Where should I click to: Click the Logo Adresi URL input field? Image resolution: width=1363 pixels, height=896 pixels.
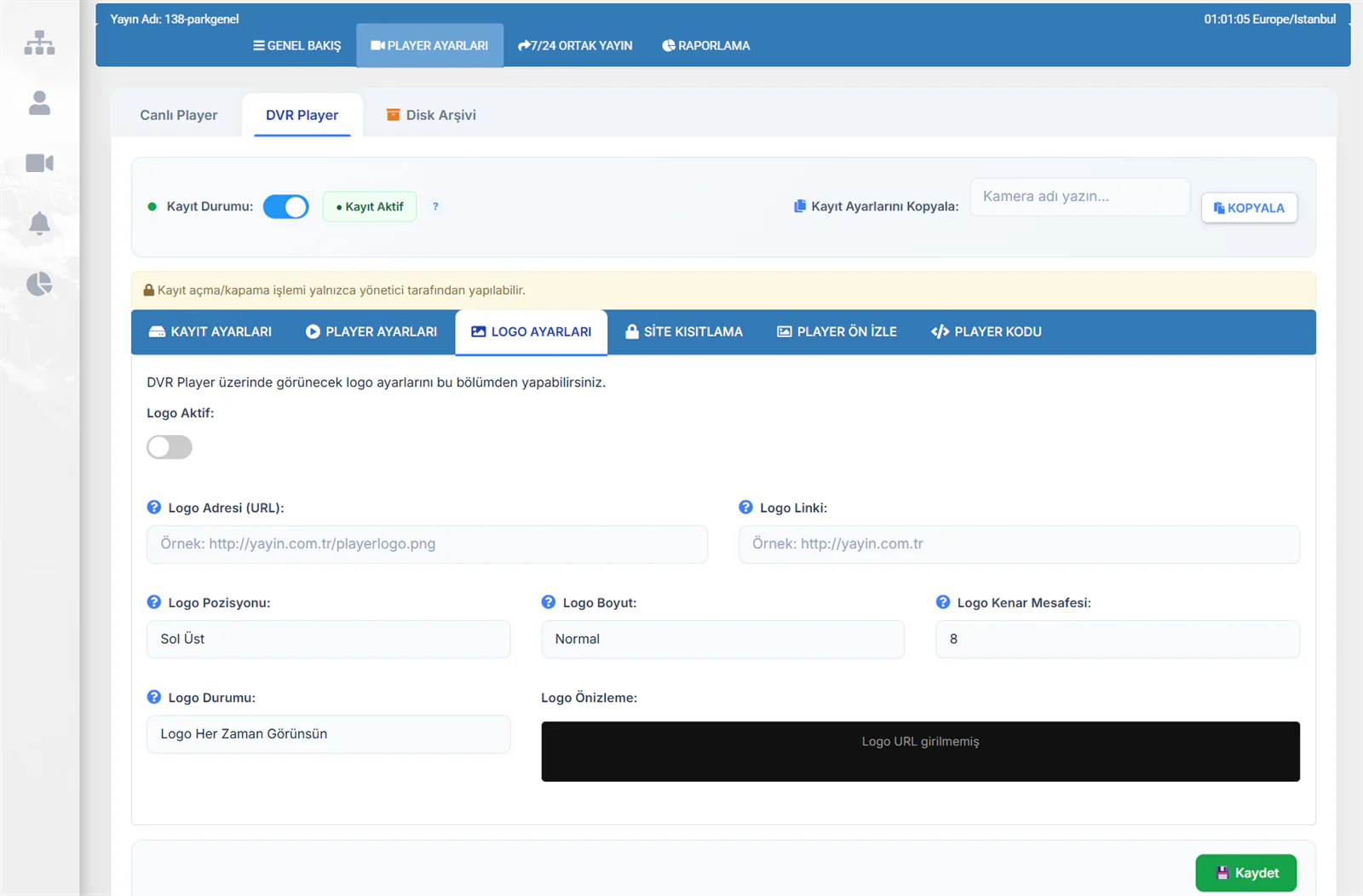coord(427,544)
